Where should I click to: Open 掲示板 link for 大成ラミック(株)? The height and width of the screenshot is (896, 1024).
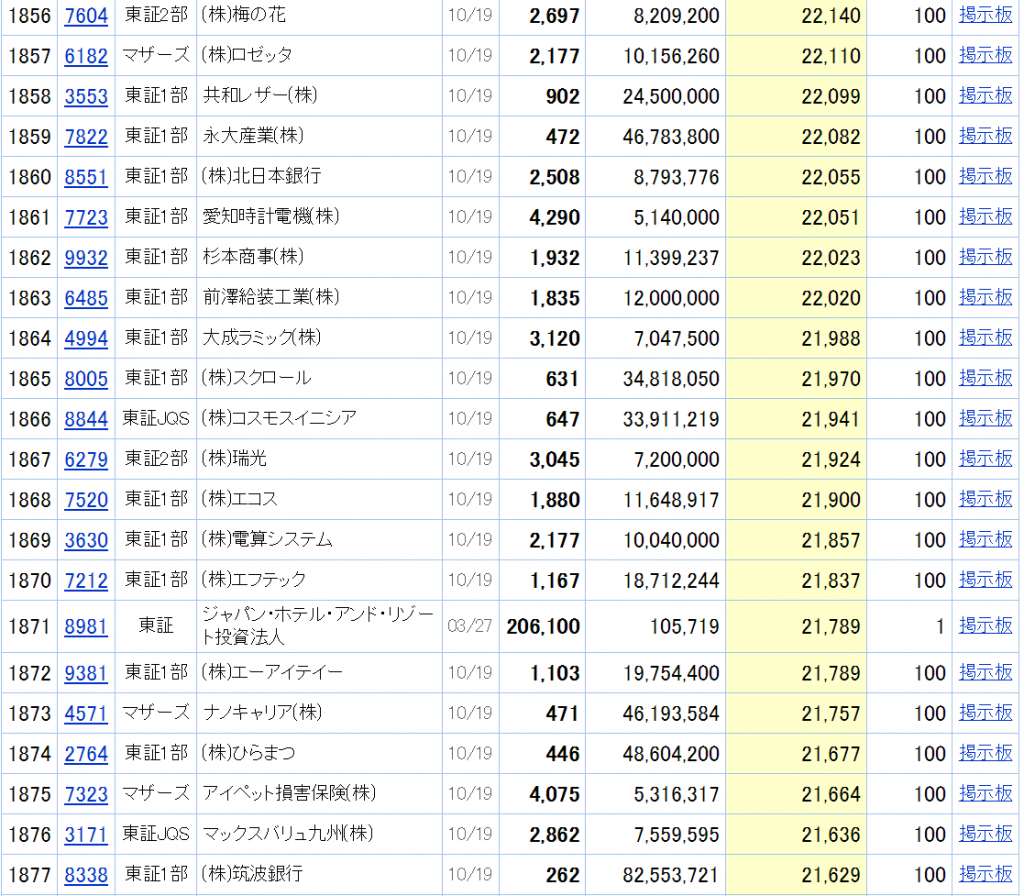point(985,338)
